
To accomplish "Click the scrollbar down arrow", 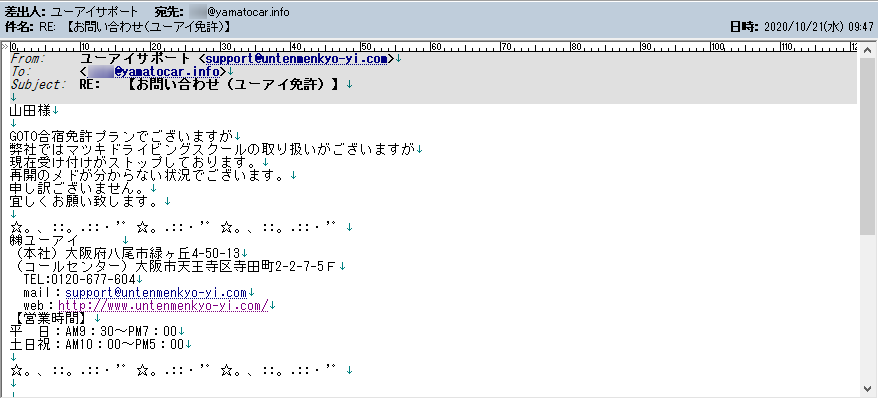I will (x=867, y=389).
